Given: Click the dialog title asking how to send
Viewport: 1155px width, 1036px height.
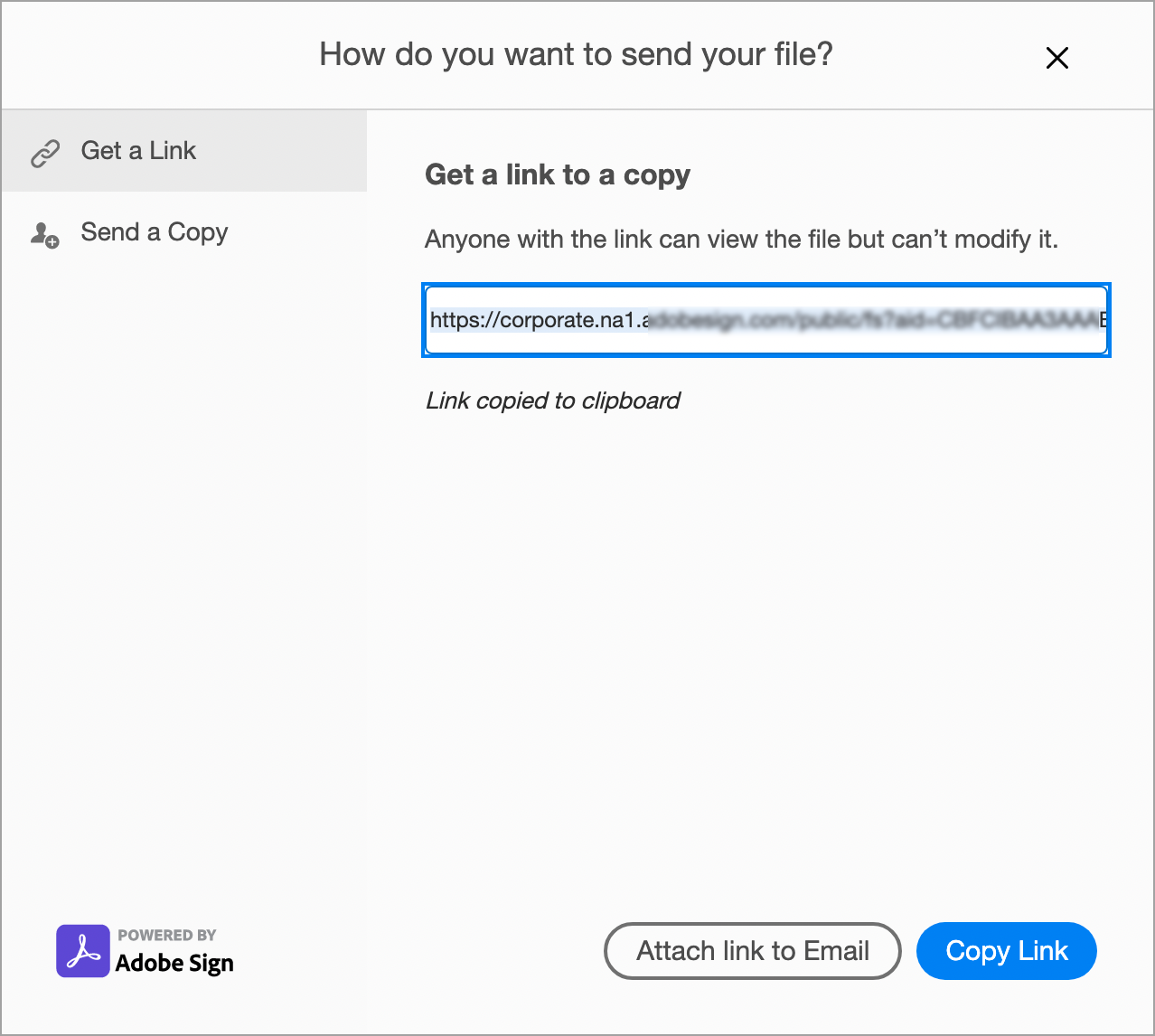Looking at the screenshot, I should click(x=576, y=54).
